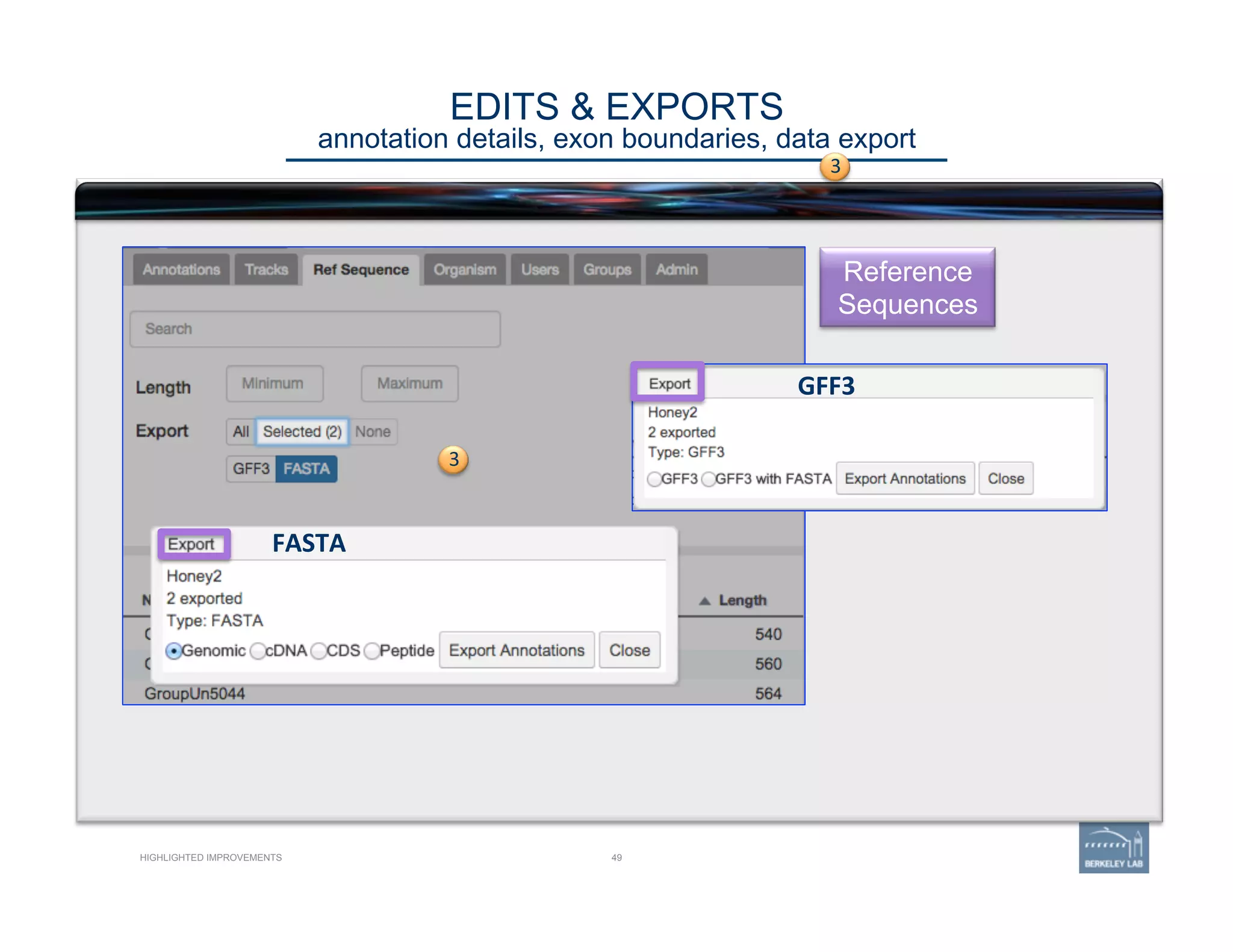Click the 540 length value
This screenshot has width=1233, height=952.
coord(768,634)
